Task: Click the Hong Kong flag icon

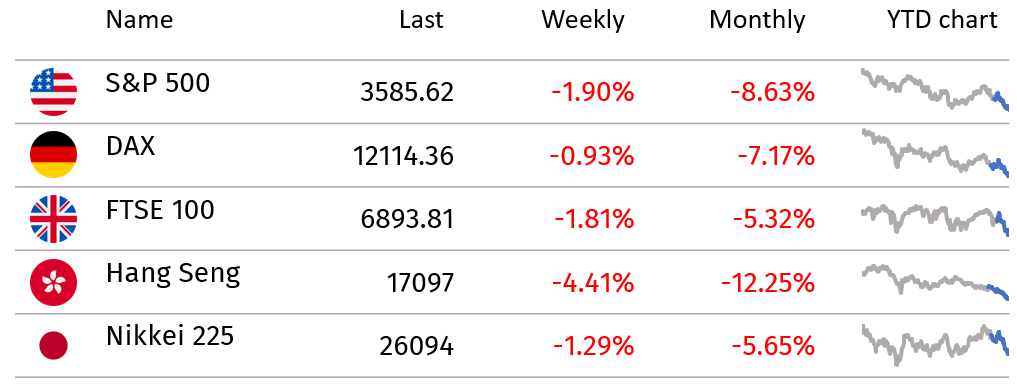Action: [x=53, y=283]
